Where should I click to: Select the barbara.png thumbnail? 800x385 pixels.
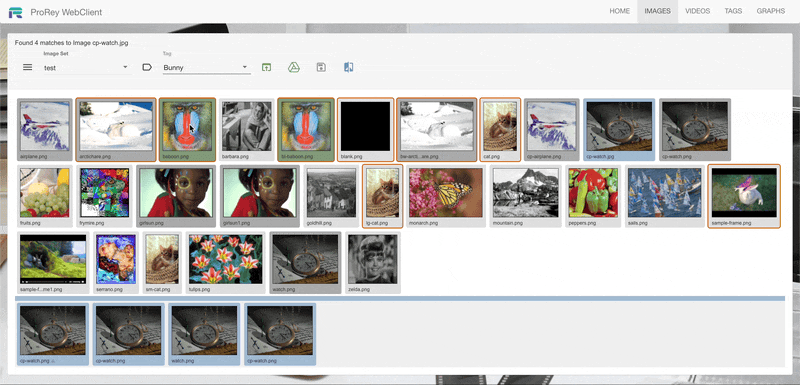[246, 130]
